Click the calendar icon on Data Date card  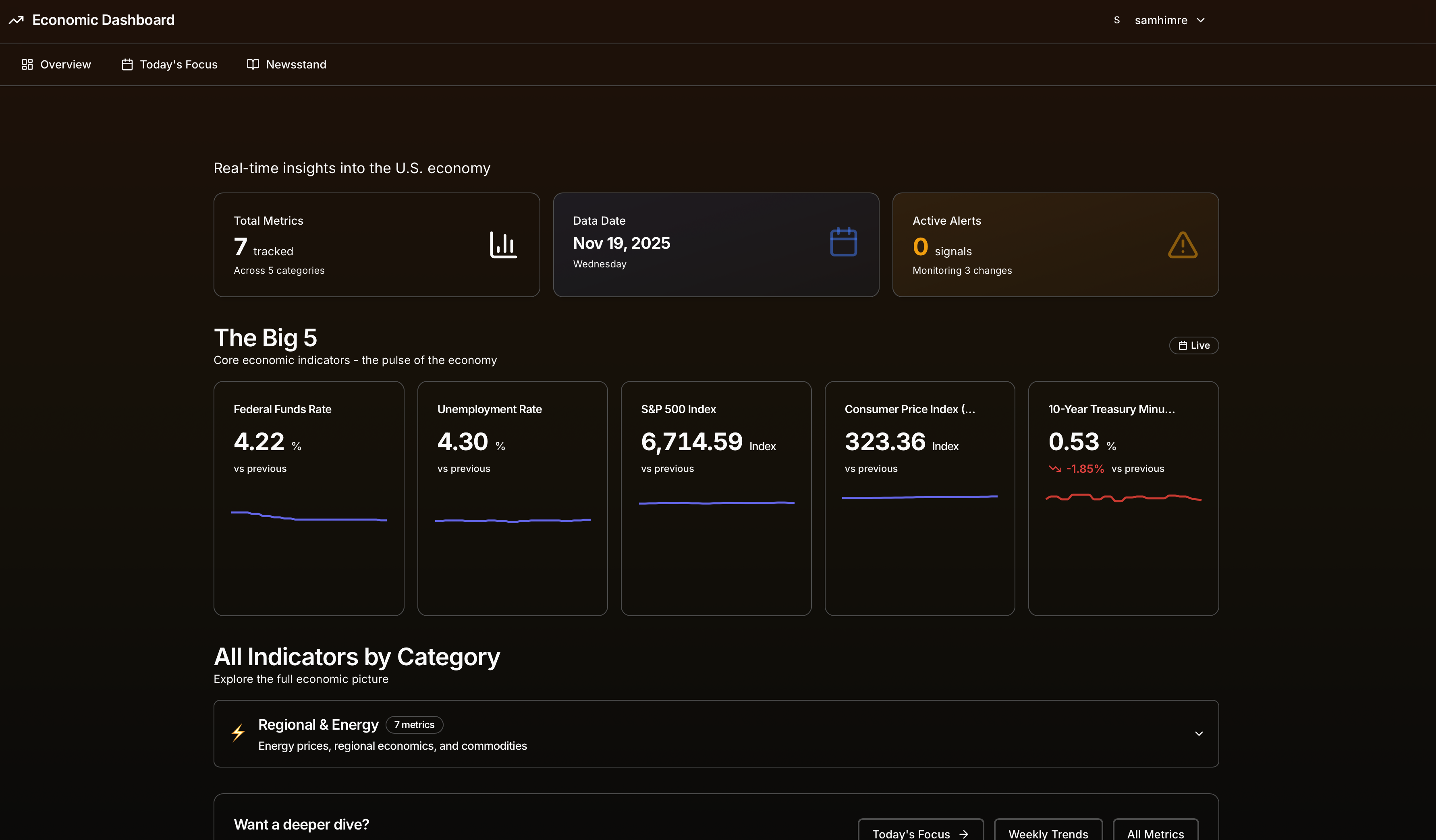(x=843, y=242)
